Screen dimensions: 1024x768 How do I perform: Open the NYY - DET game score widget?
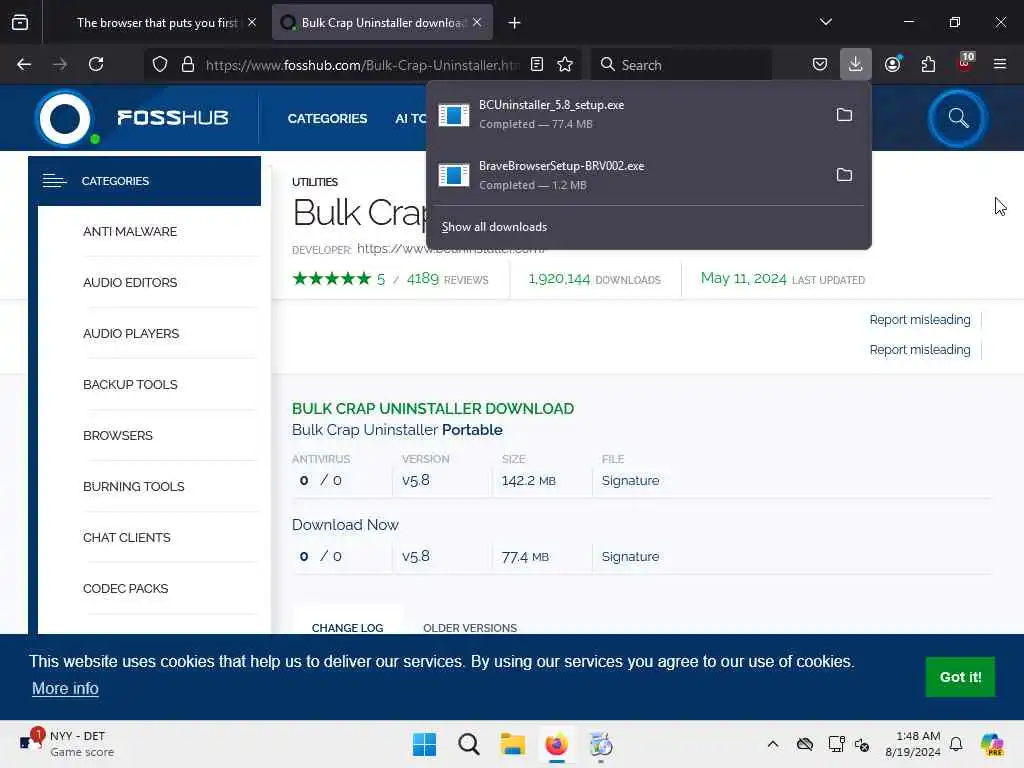(65, 744)
